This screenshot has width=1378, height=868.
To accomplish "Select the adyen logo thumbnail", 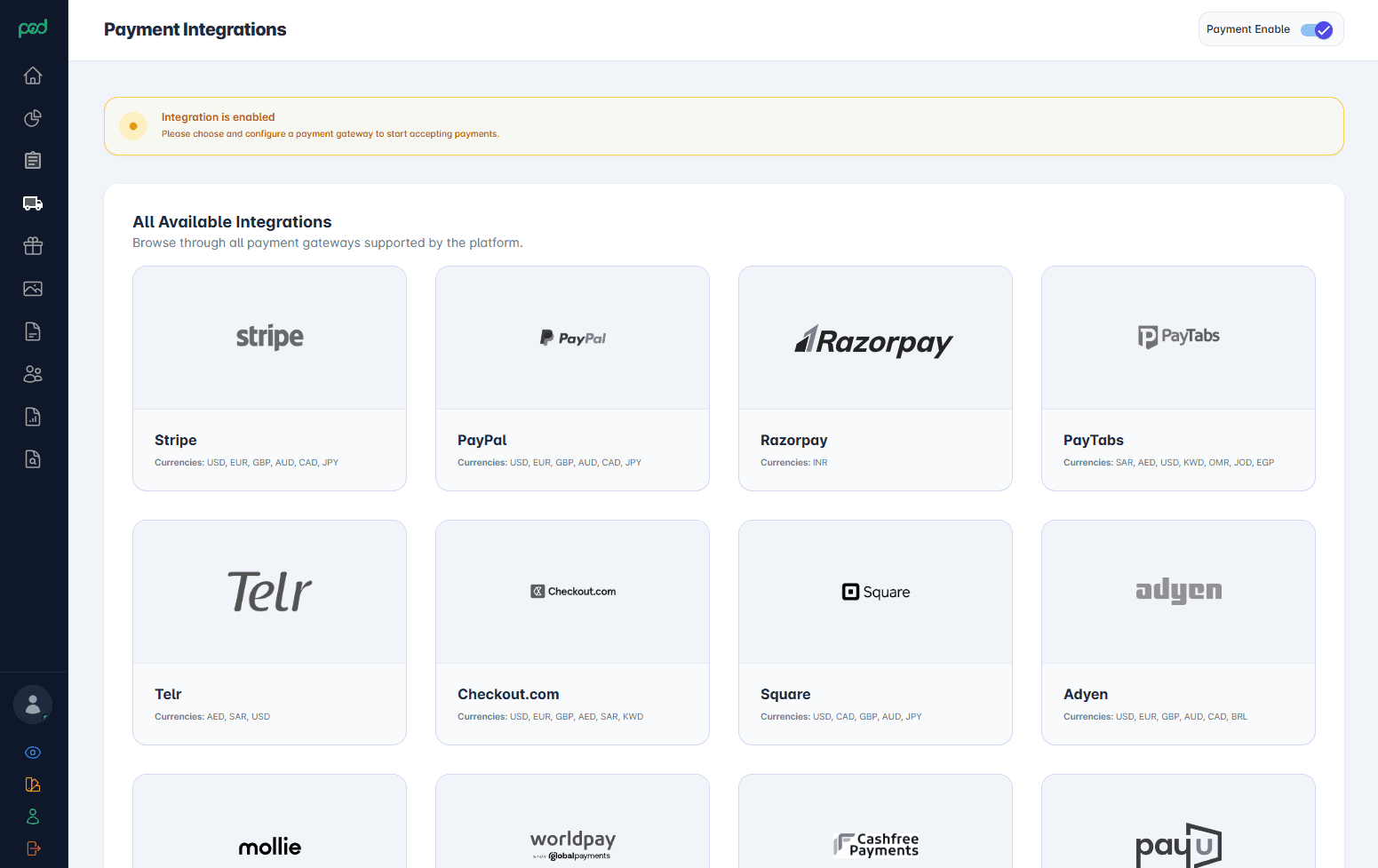I will (x=1178, y=592).
